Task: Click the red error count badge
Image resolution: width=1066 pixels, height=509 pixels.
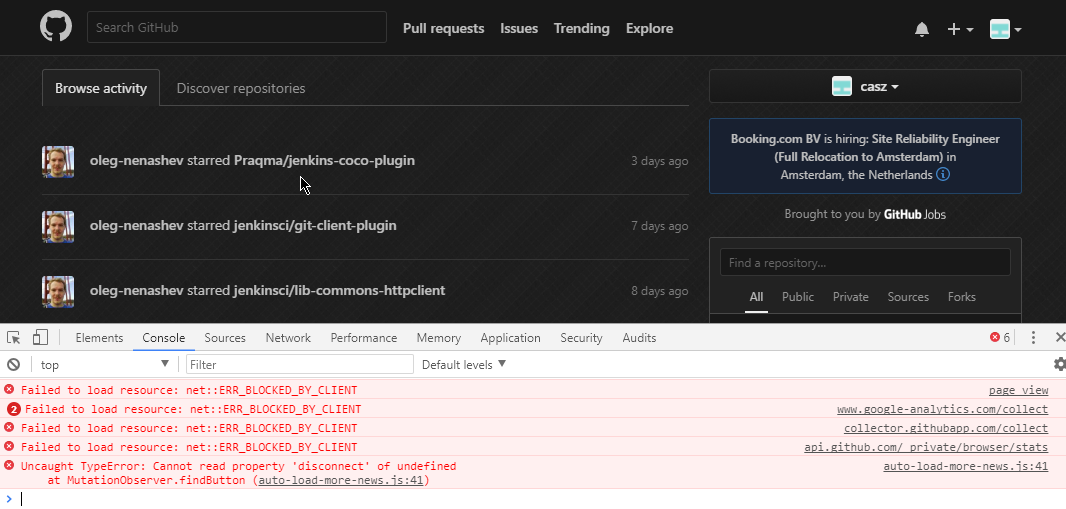Action: coord(1000,337)
